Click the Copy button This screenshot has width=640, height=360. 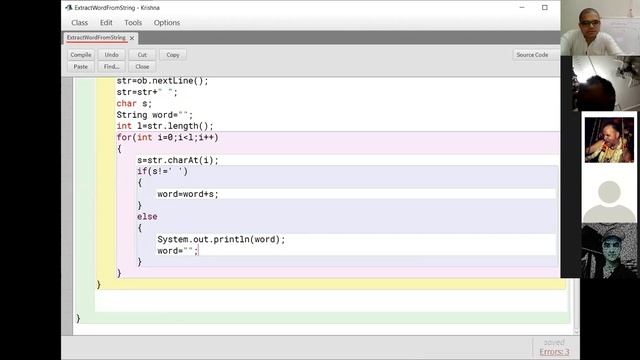(x=173, y=55)
